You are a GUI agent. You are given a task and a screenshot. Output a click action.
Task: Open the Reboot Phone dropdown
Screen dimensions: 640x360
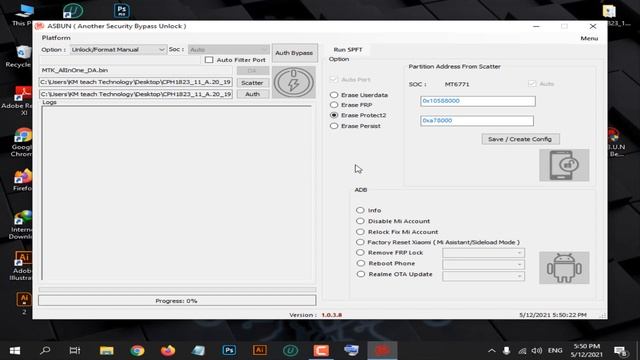point(483,264)
